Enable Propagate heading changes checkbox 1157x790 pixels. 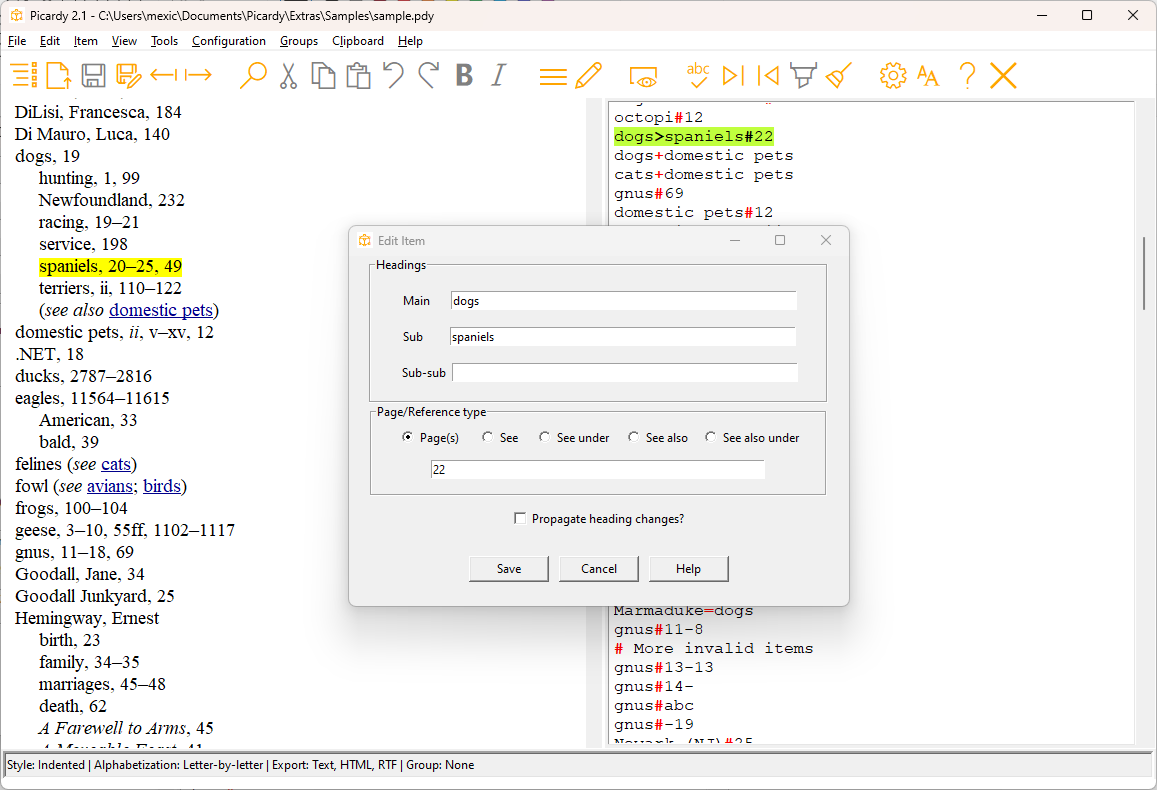click(520, 519)
